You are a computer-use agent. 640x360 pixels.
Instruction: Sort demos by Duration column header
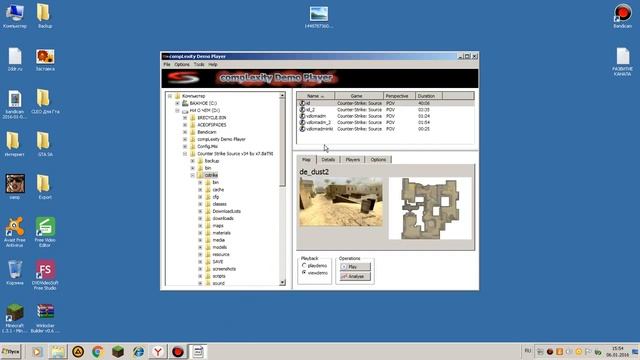coord(429,96)
